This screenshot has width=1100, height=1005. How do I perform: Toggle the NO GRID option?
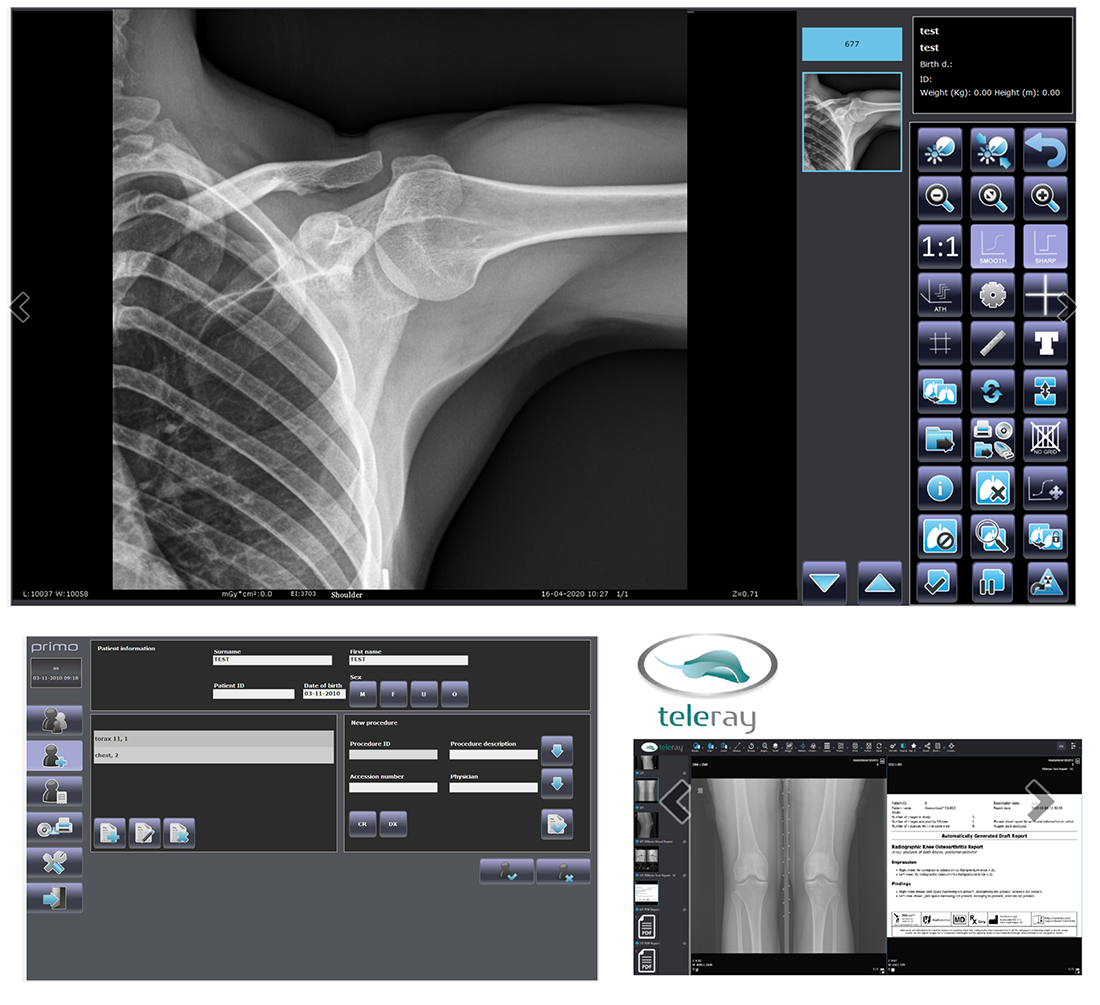click(1045, 440)
